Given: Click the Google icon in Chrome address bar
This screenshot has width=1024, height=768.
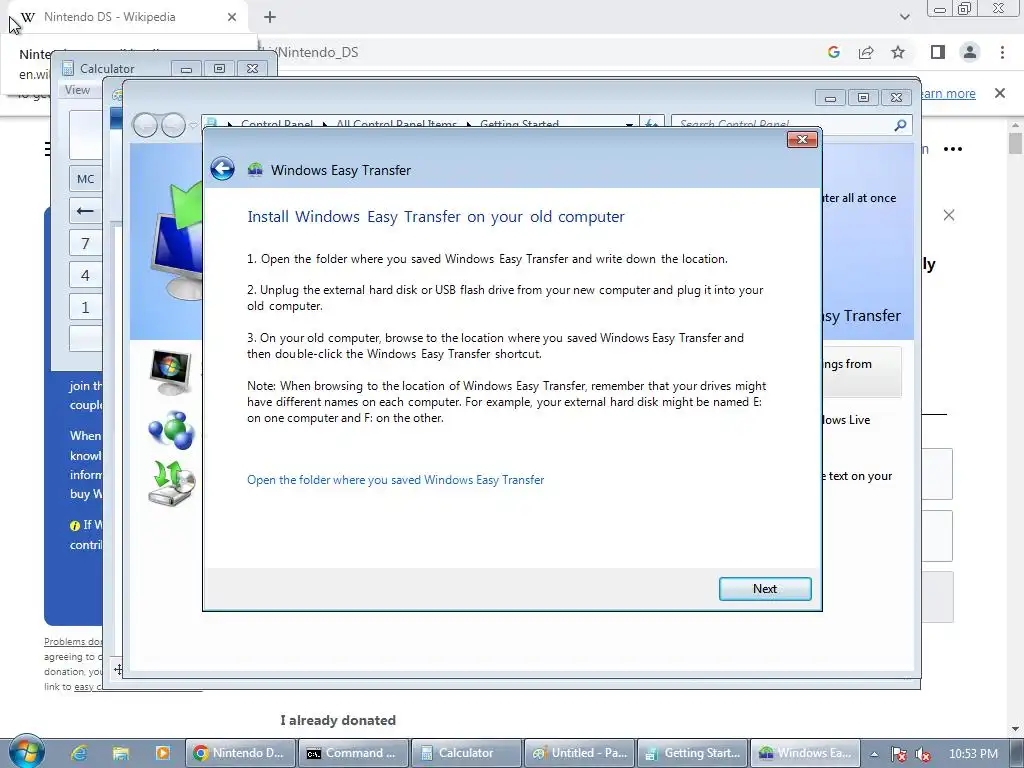Looking at the screenshot, I should point(833,52).
